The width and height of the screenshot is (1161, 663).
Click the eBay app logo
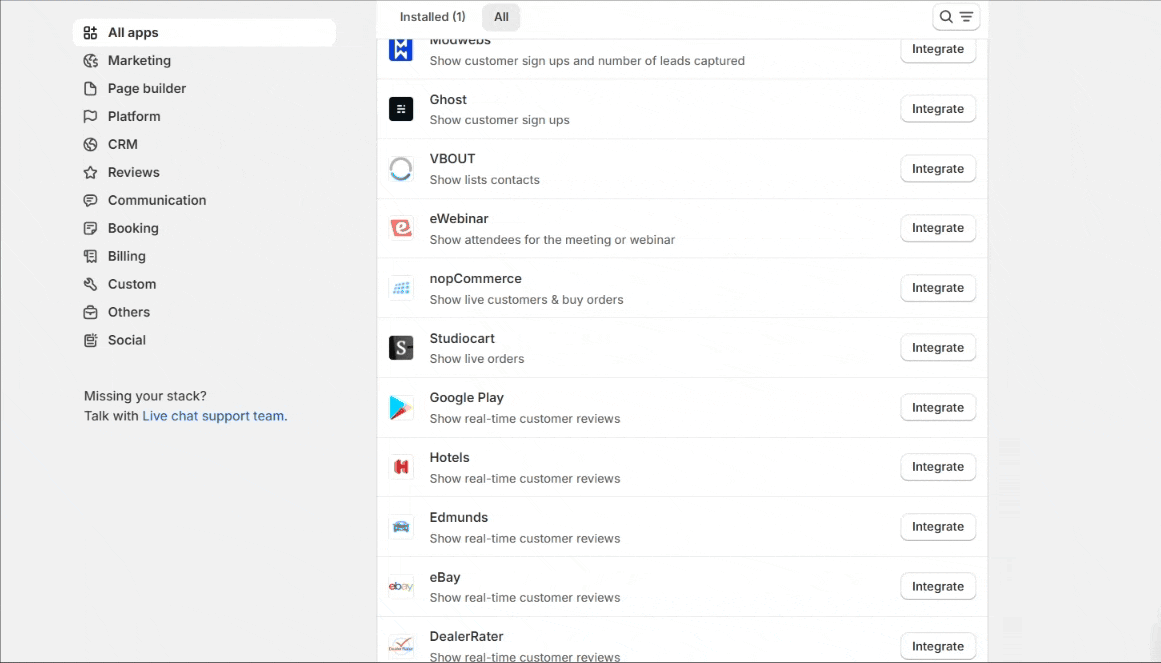401,587
